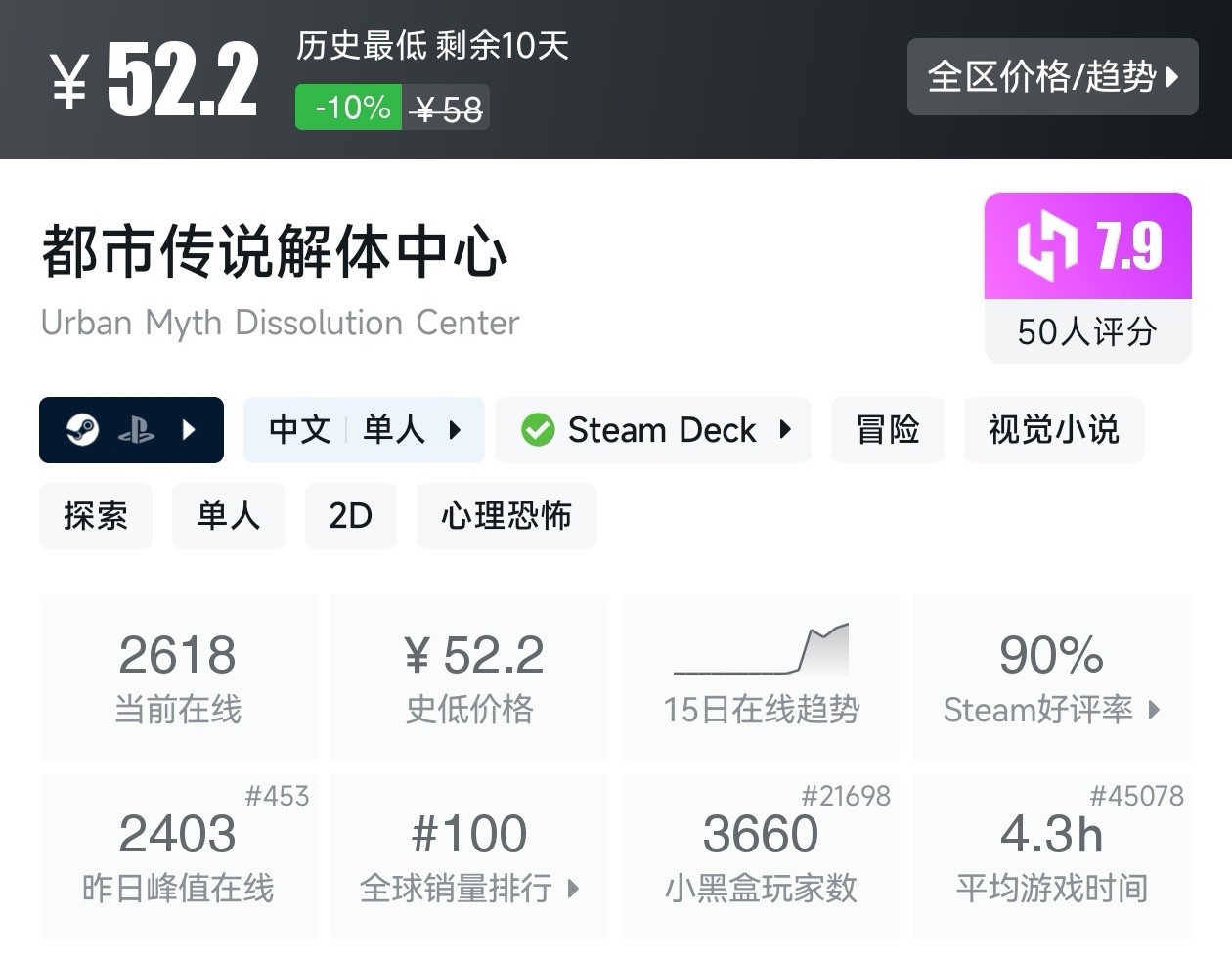The height and width of the screenshot is (958, 1232).
Task: Expand the Steam Deck compatibility arrow
Action: click(785, 429)
